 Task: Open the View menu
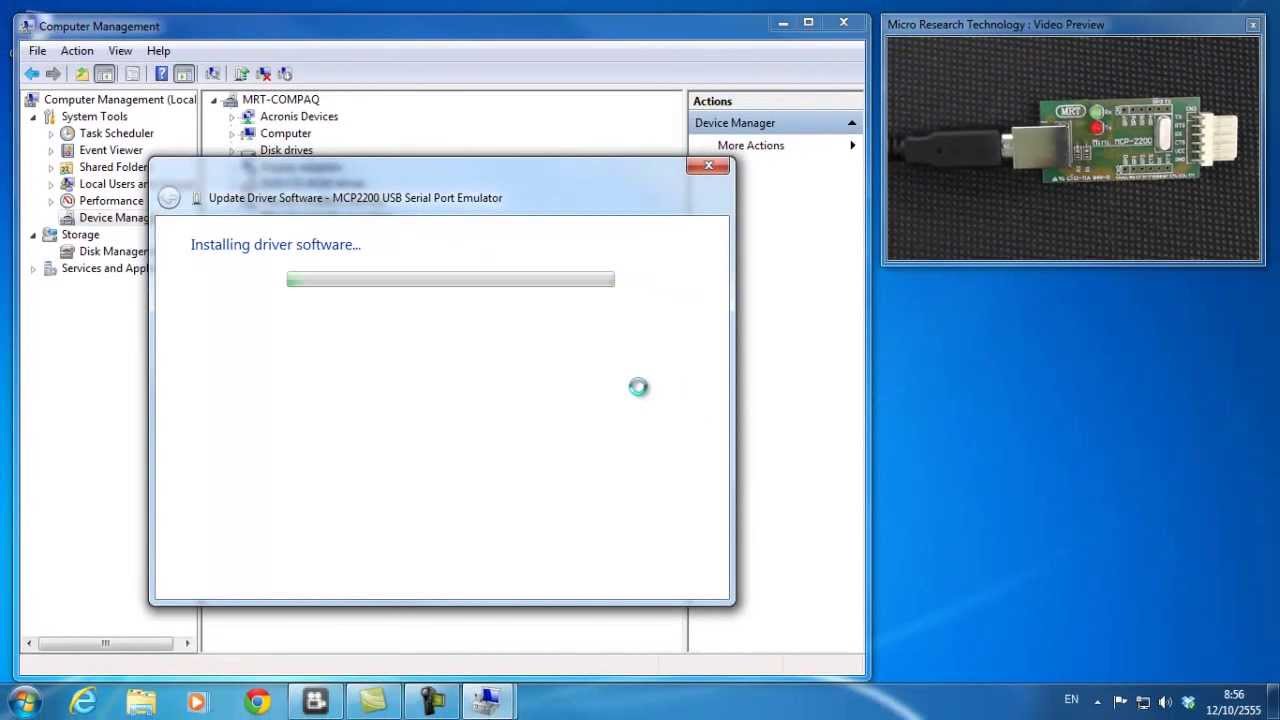[x=120, y=50]
